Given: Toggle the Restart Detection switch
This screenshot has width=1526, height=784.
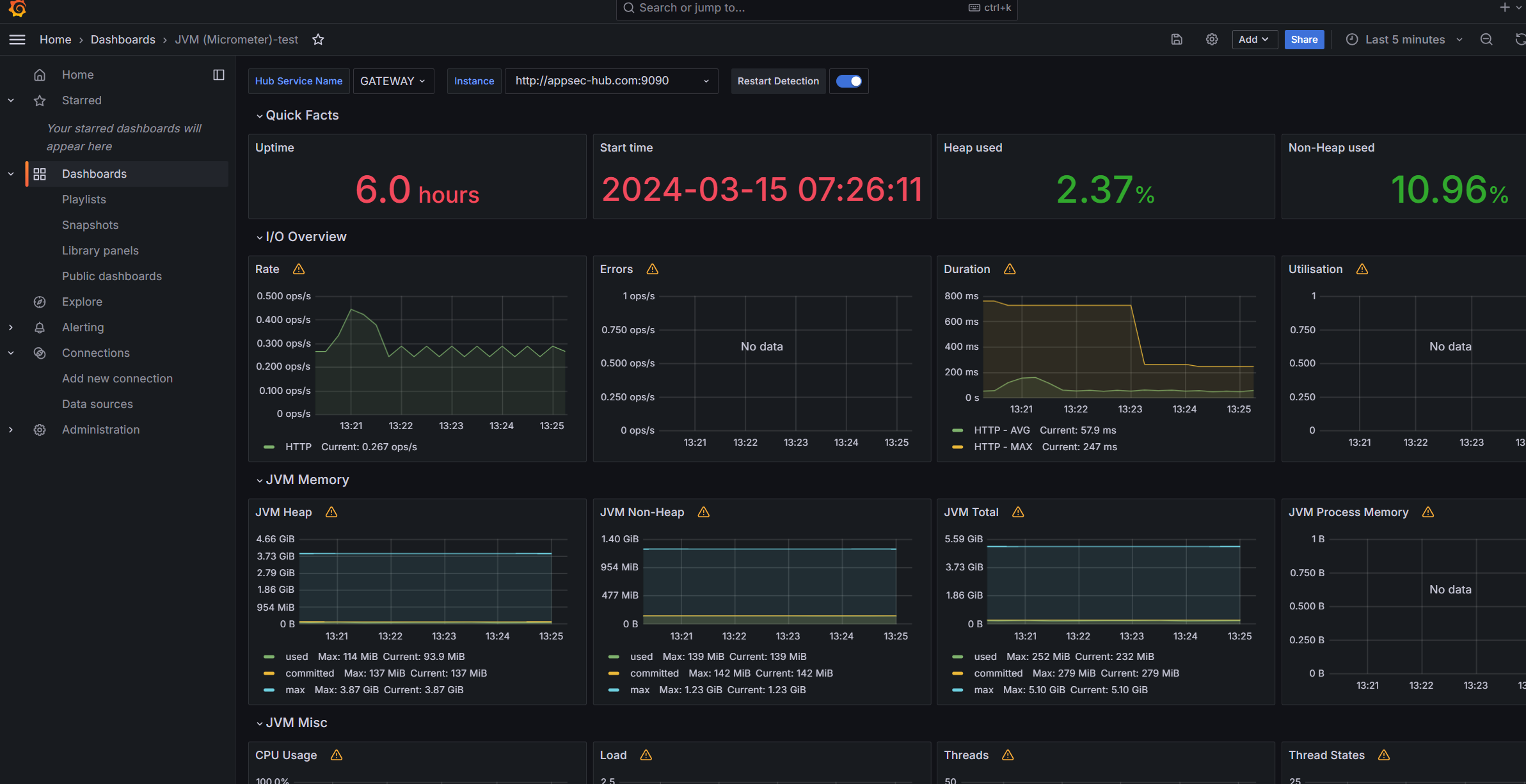Looking at the screenshot, I should point(849,81).
